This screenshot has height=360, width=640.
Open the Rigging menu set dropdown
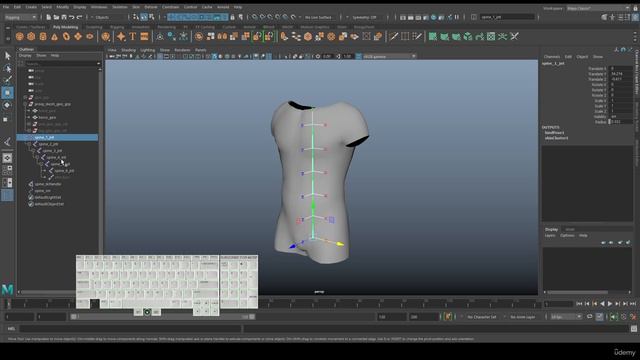point(20,17)
